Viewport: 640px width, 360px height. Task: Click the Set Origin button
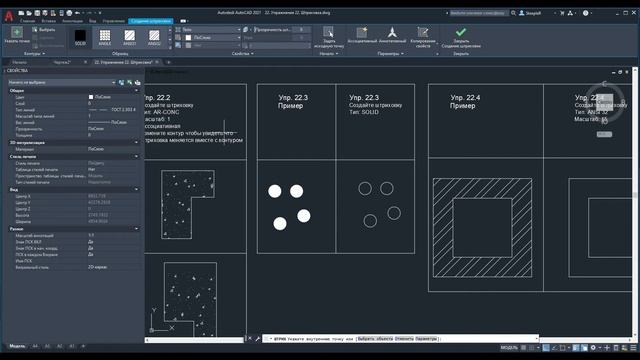tap(329, 37)
